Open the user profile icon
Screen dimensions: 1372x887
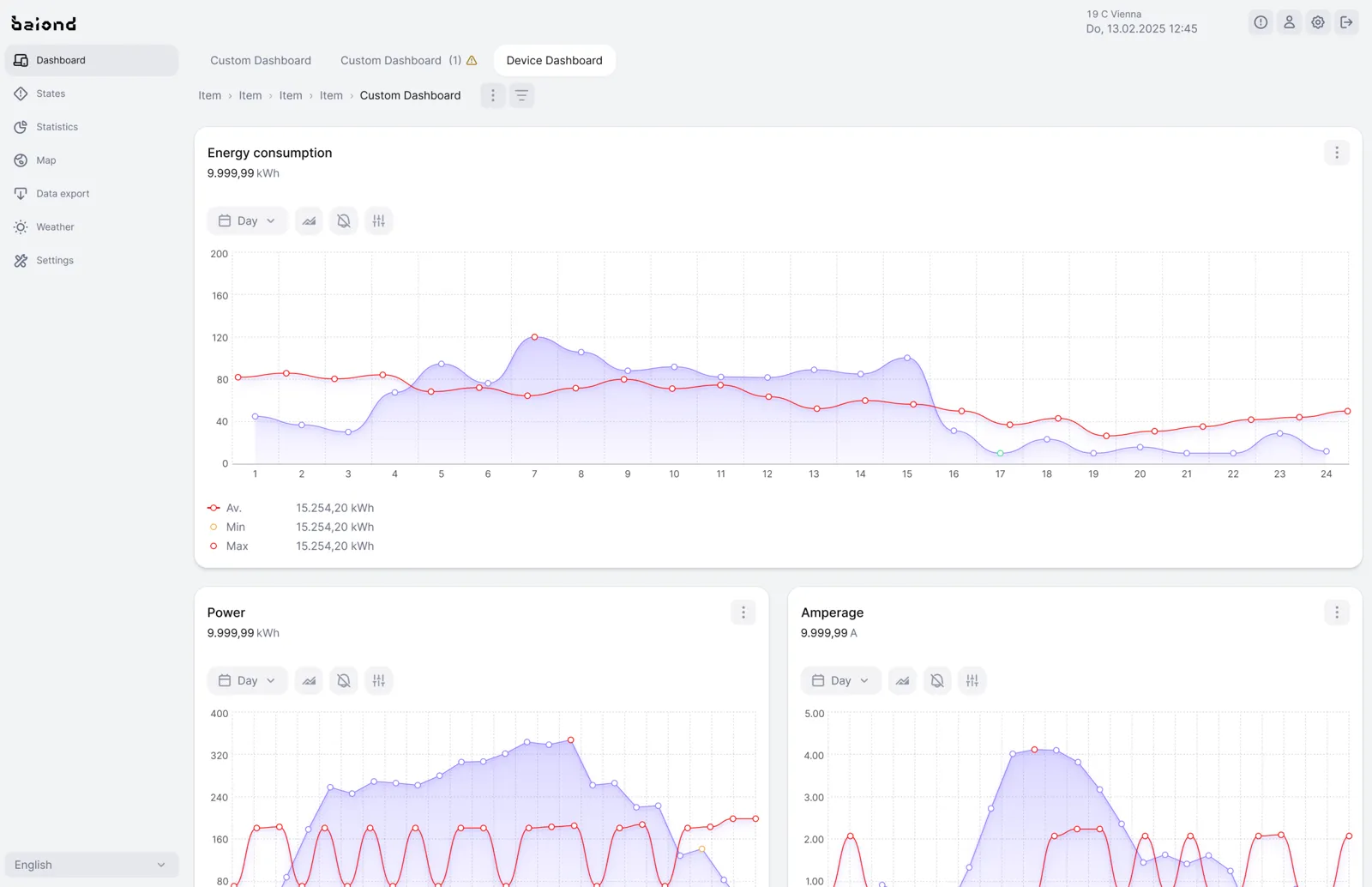pyautogui.click(x=1289, y=22)
